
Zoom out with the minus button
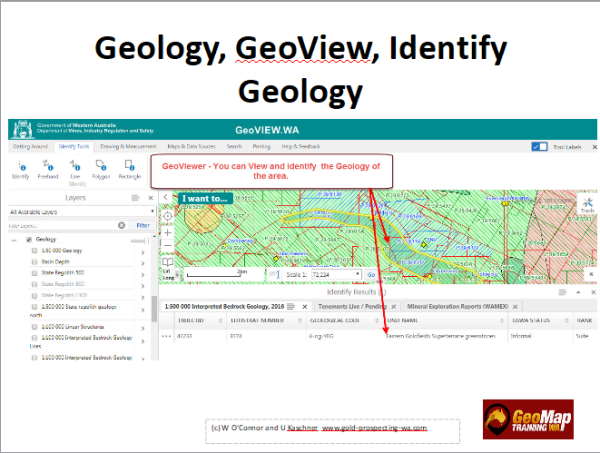tap(168, 246)
